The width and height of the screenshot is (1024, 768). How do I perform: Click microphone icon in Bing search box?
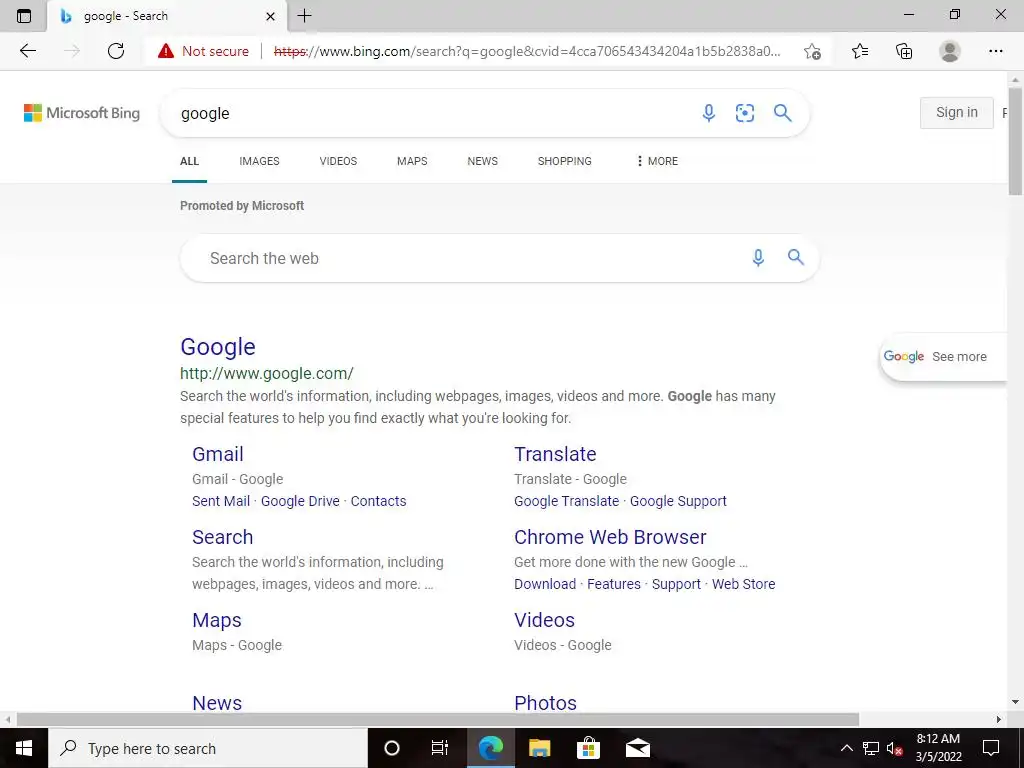pyautogui.click(x=709, y=113)
